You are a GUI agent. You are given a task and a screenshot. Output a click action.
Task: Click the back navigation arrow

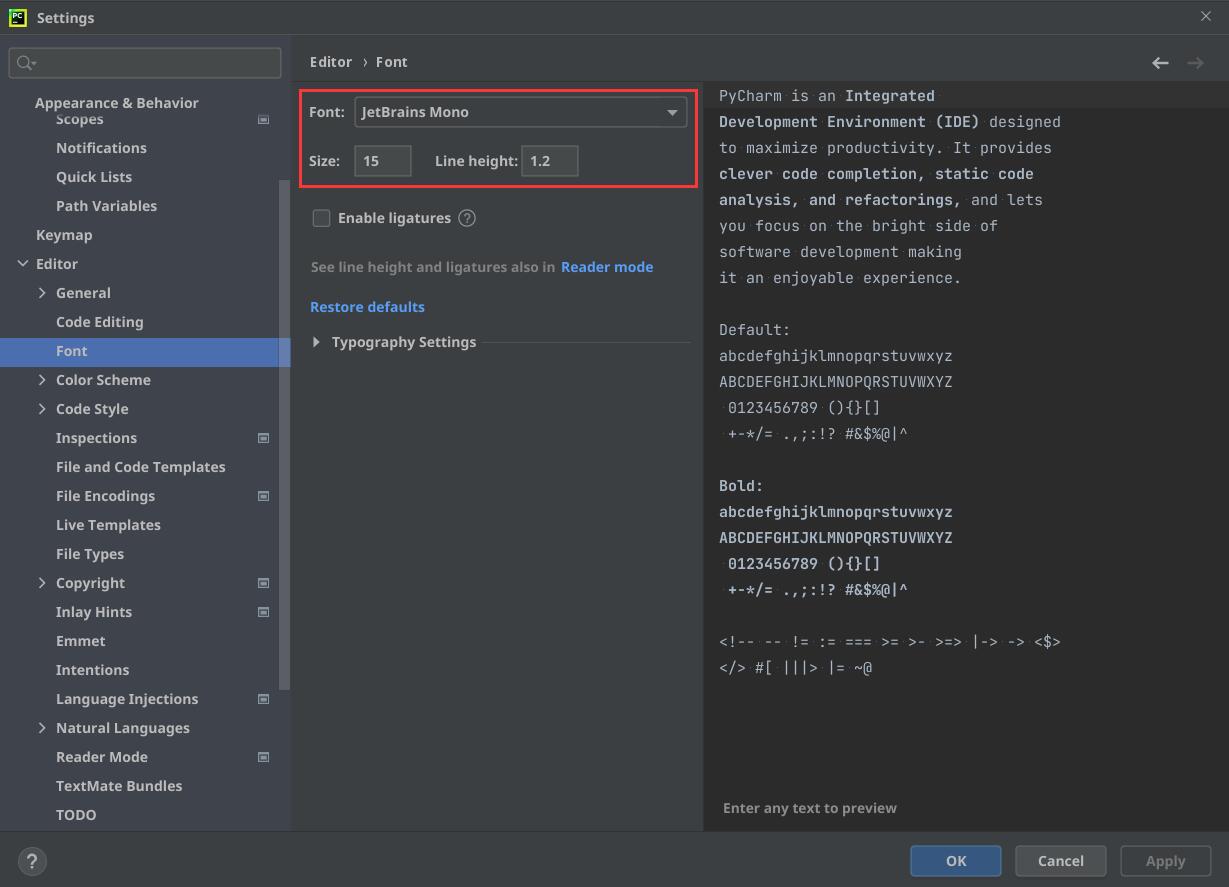click(1160, 63)
